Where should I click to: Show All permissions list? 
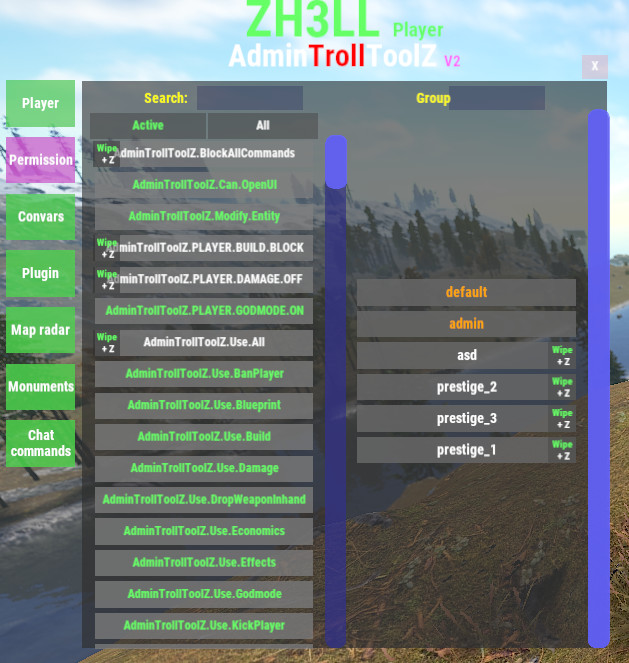263,126
